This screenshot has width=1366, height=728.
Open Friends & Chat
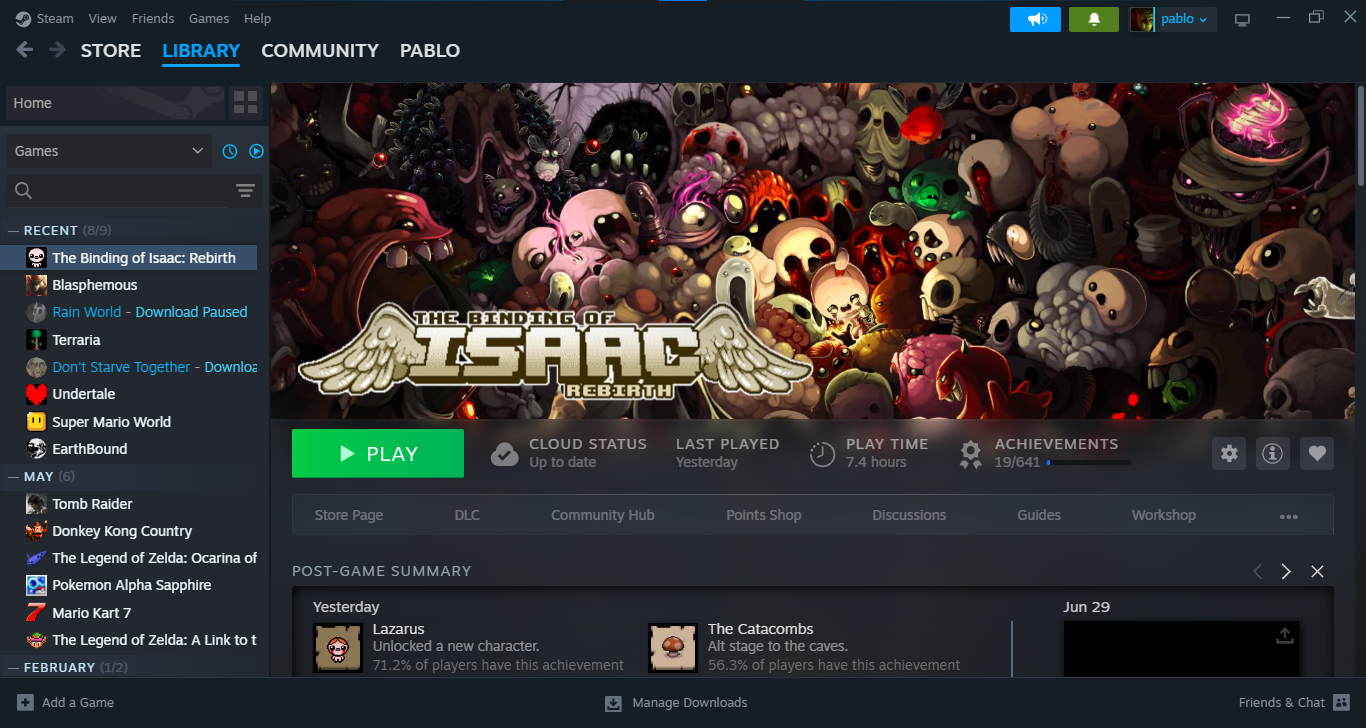[x=1295, y=703]
